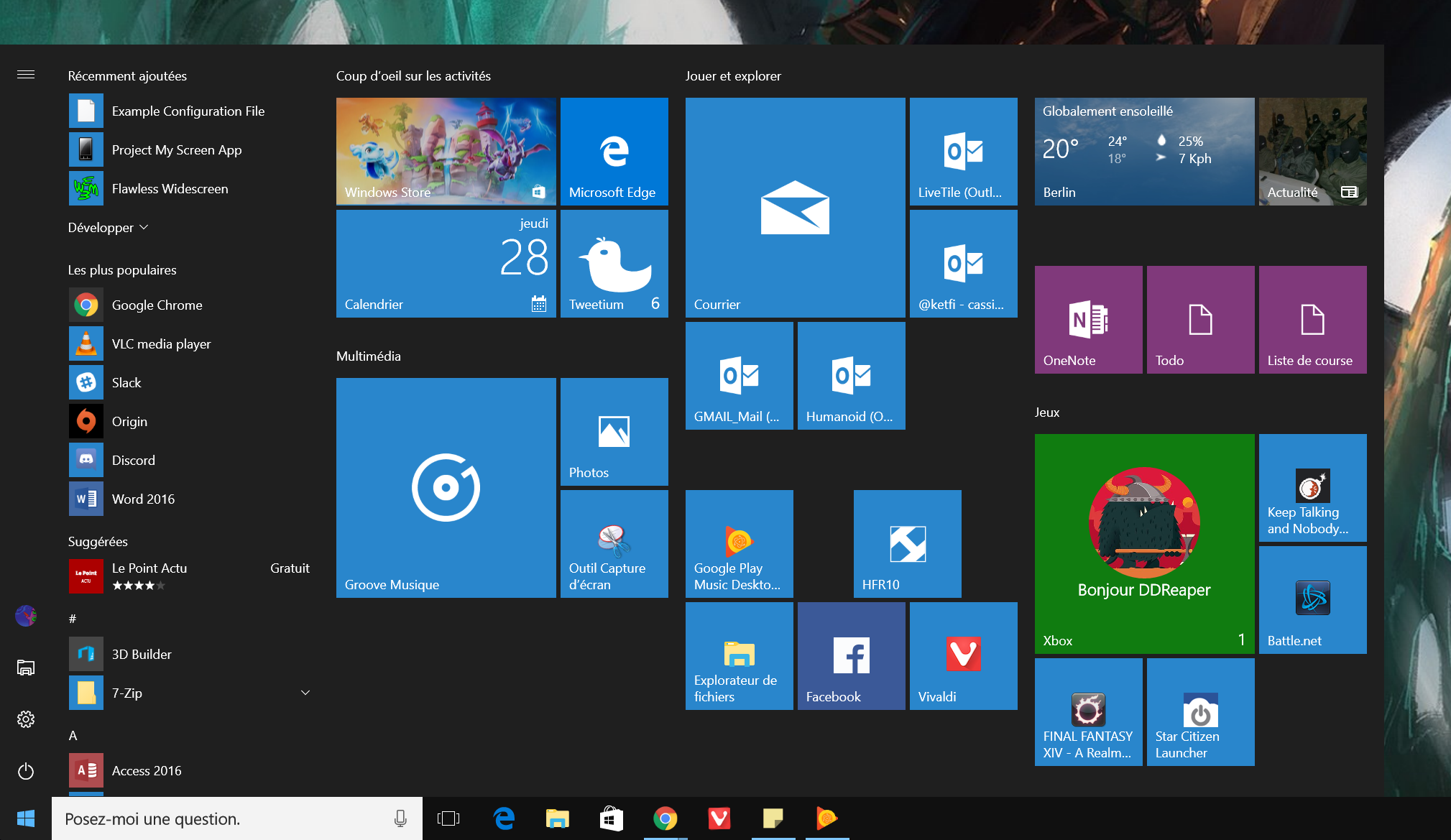Launch Project My Screen App
The width and height of the screenshot is (1451, 840).
[x=190, y=150]
